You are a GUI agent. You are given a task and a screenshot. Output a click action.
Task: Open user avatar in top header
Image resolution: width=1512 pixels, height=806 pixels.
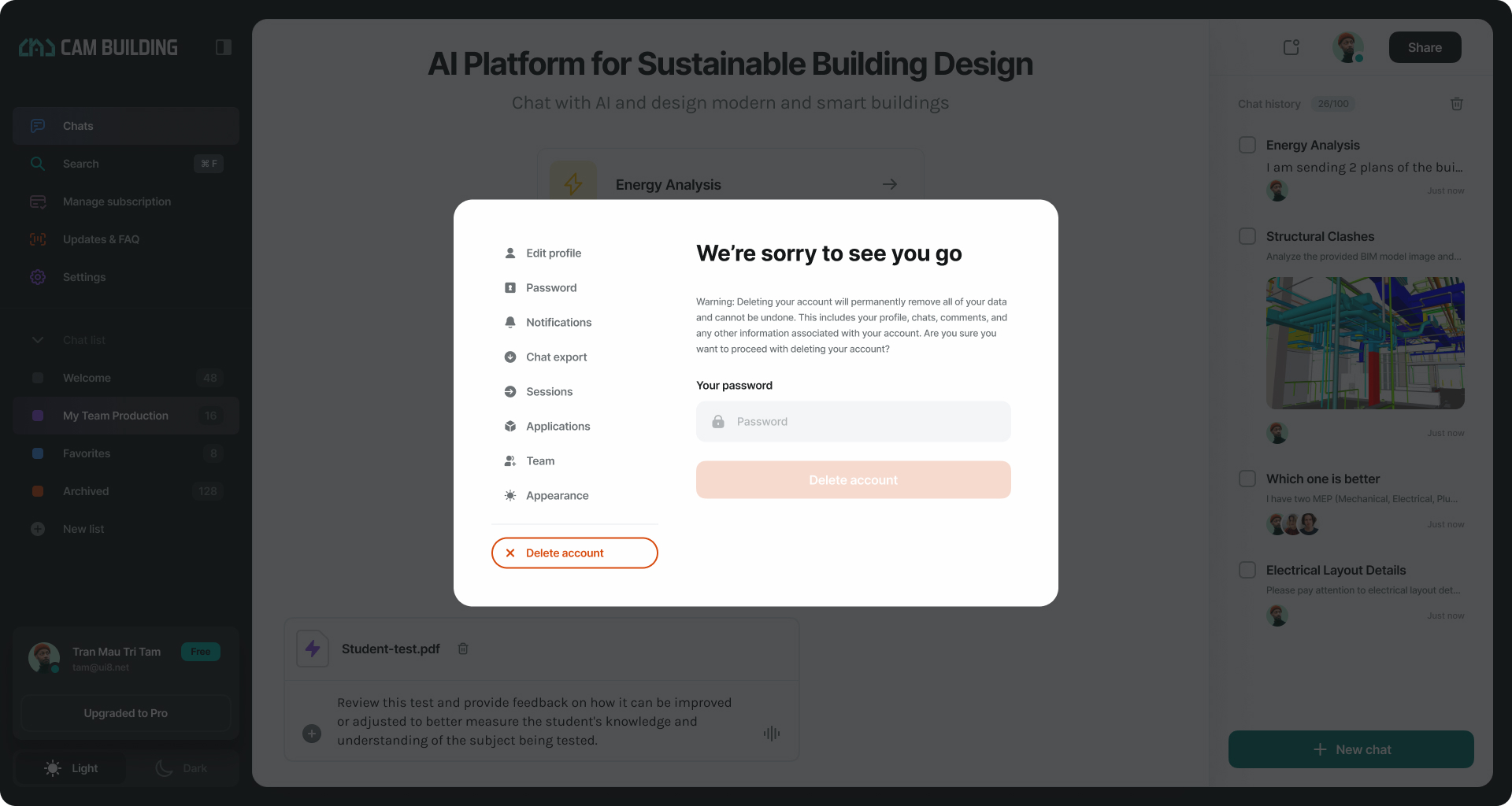pyautogui.click(x=1348, y=47)
